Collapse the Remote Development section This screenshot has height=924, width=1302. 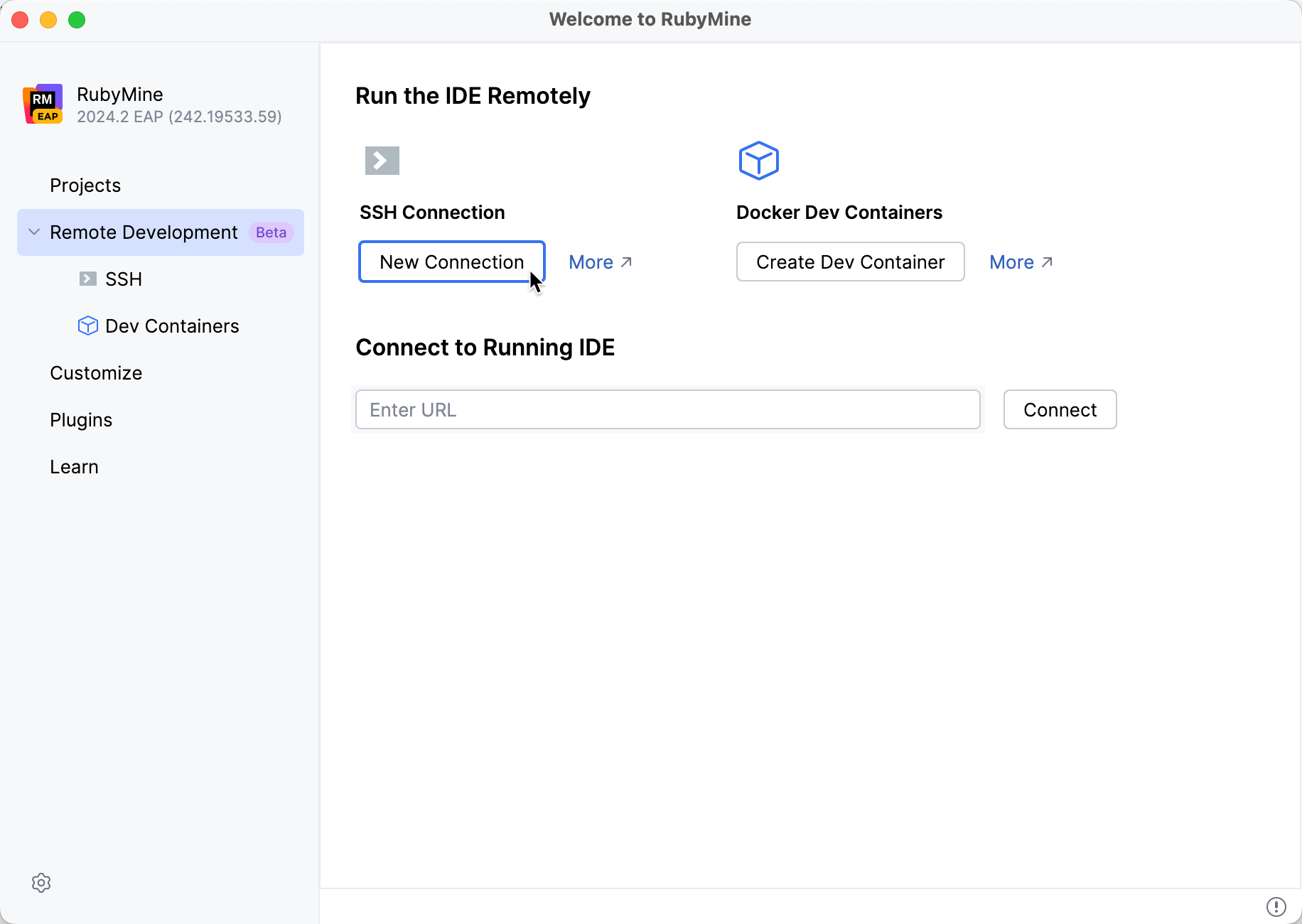click(x=33, y=232)
